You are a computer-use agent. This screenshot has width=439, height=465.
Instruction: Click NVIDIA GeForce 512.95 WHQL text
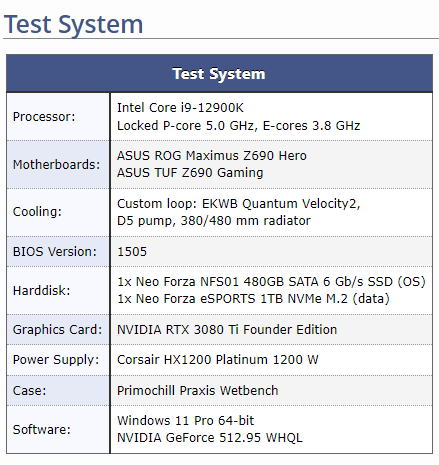(210, 438)
